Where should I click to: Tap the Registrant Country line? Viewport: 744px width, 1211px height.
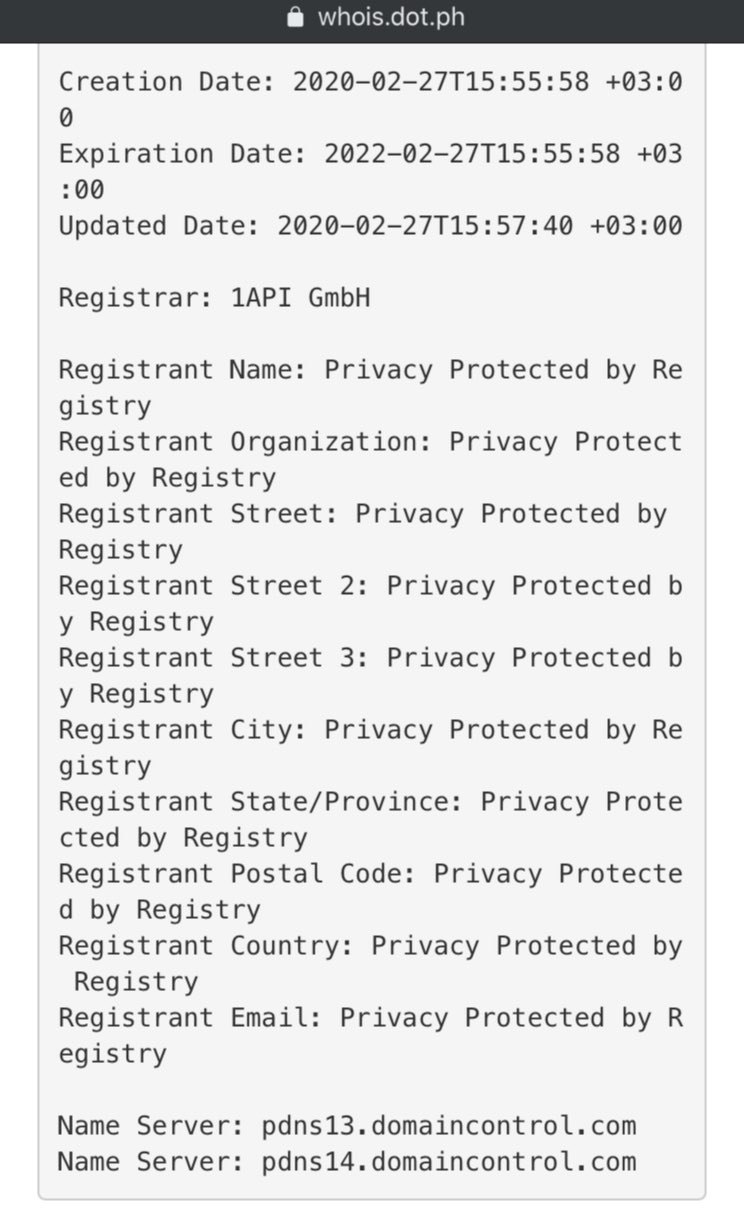370,964
